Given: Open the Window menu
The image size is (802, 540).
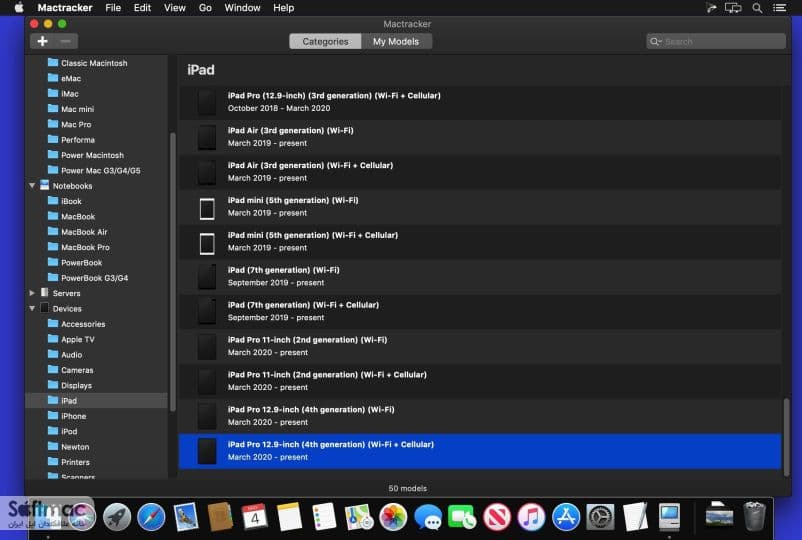Looking at the screenshot, I should tap(242, 8).
